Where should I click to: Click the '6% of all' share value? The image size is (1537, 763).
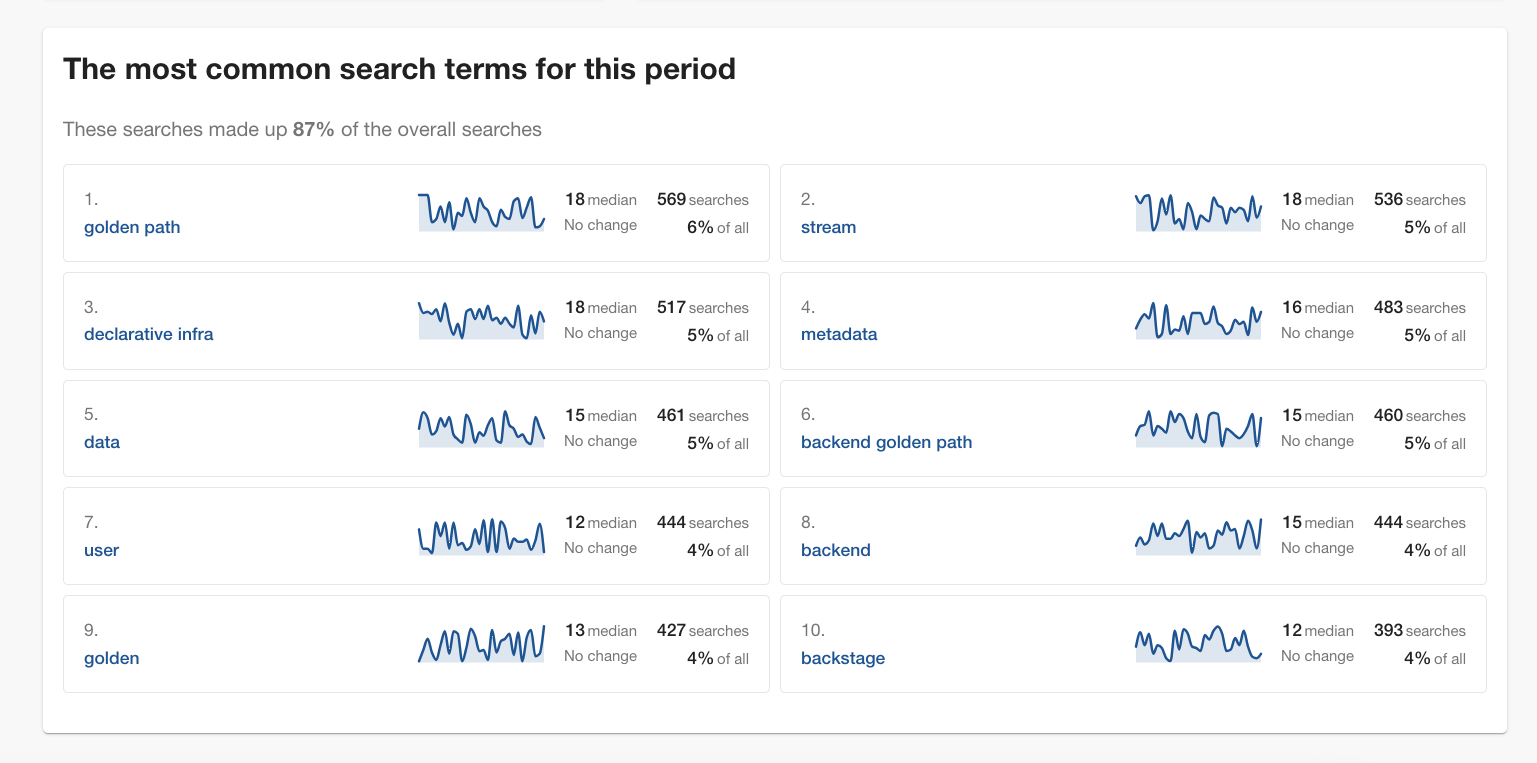717,227
